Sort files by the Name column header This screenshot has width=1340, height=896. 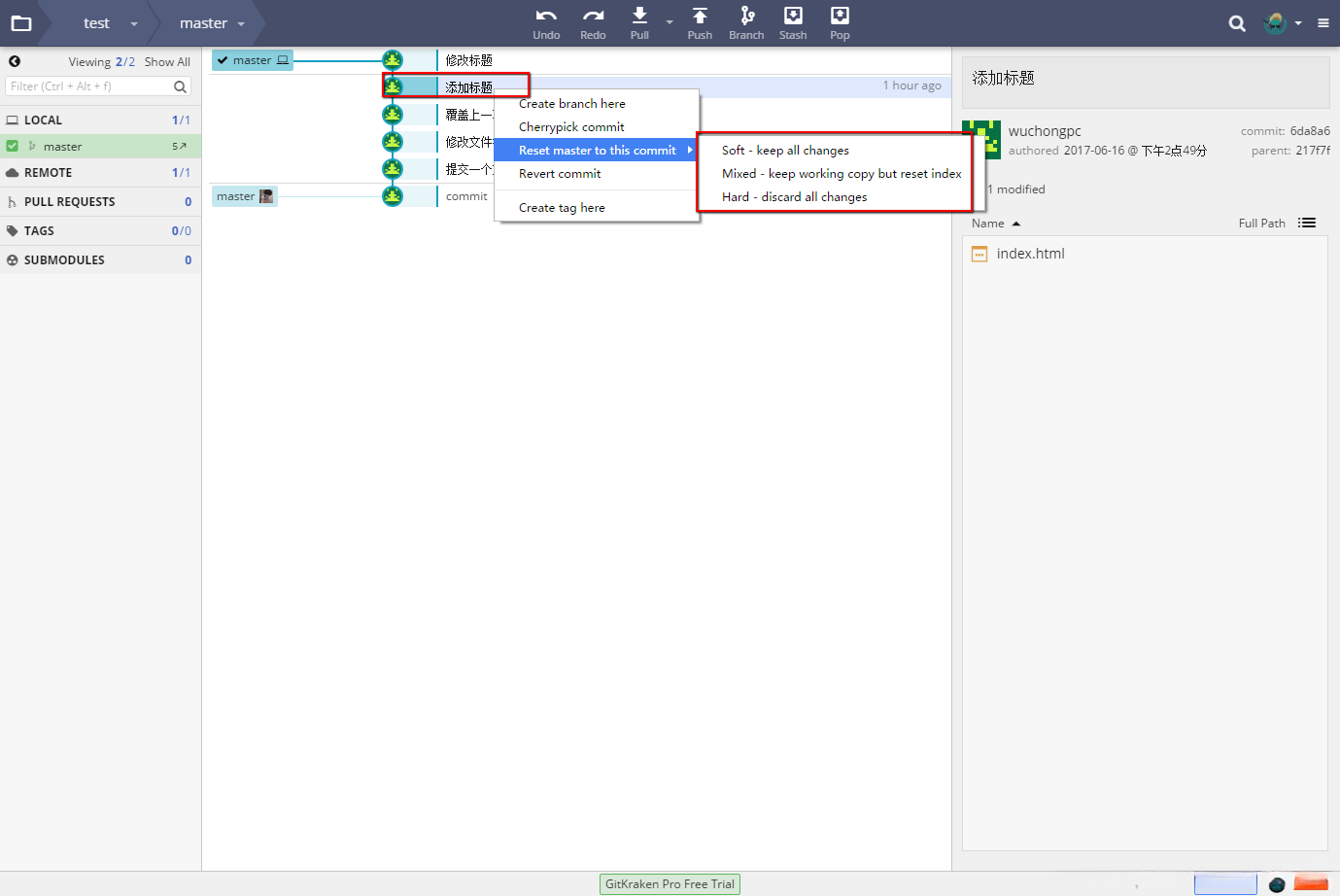click(996, 224)
